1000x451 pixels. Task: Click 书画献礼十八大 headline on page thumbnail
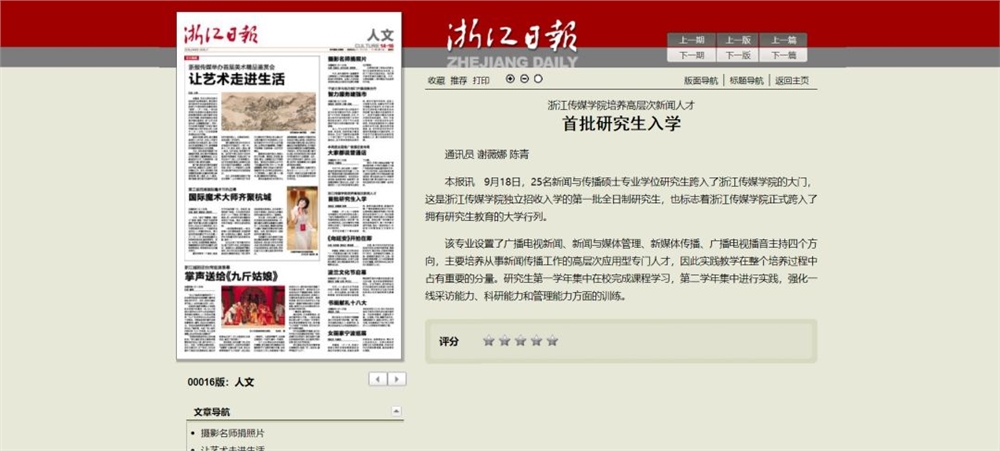(347, 304)
